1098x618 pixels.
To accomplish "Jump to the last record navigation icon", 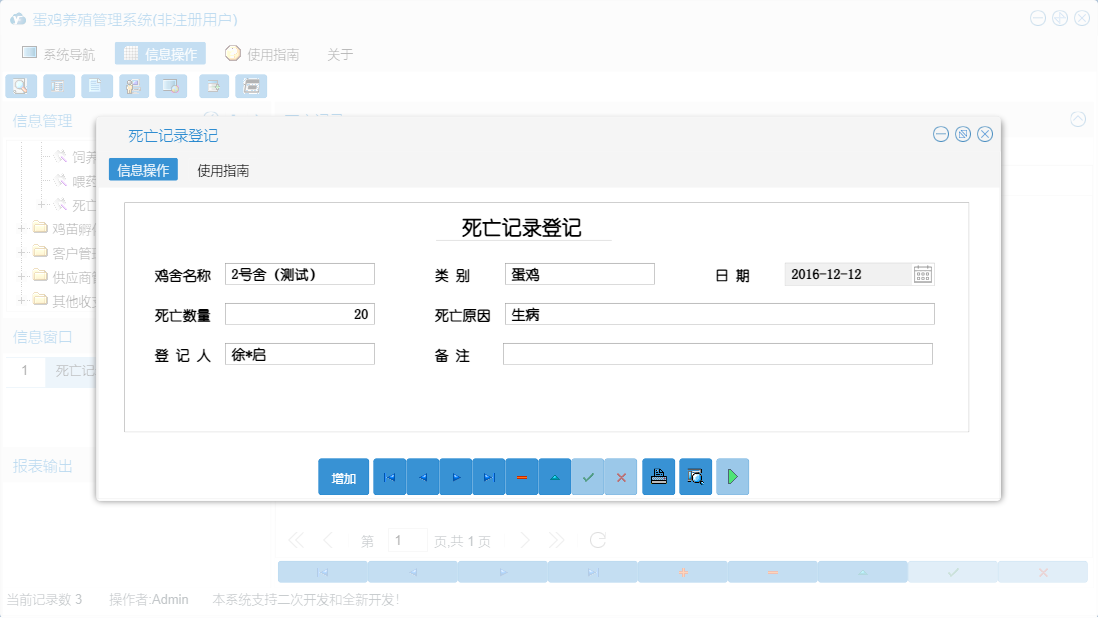I will pyautogui.click(x=489, y=477).
